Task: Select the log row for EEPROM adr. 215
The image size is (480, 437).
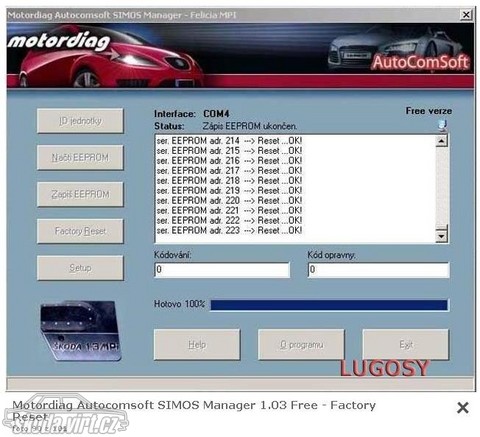Action: 229,151
